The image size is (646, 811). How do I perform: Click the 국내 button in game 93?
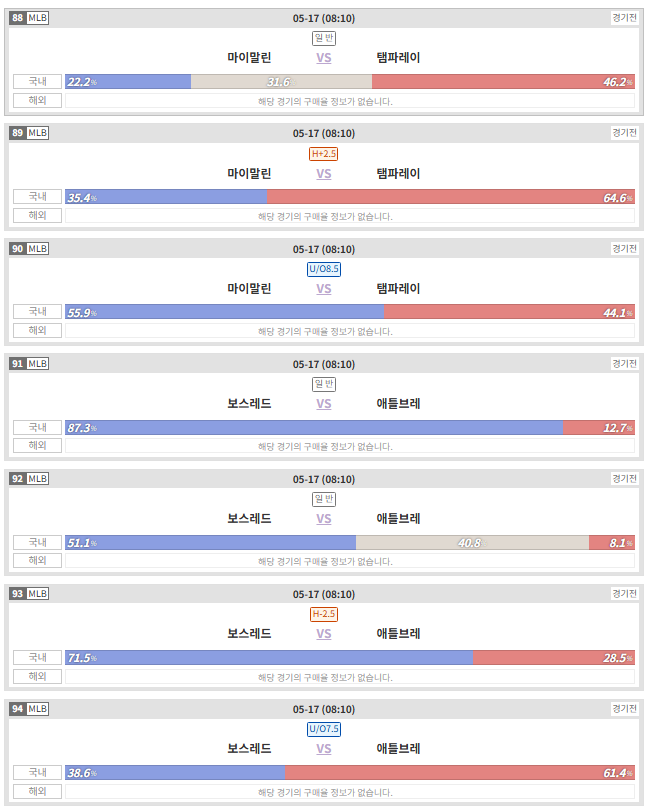click(x=37, y=657)
